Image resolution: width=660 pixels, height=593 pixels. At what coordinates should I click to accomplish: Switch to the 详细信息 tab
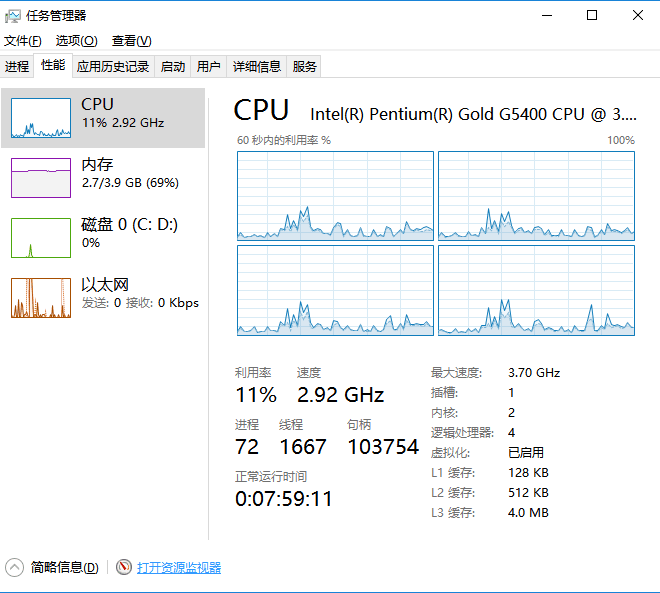click(257, 67)
